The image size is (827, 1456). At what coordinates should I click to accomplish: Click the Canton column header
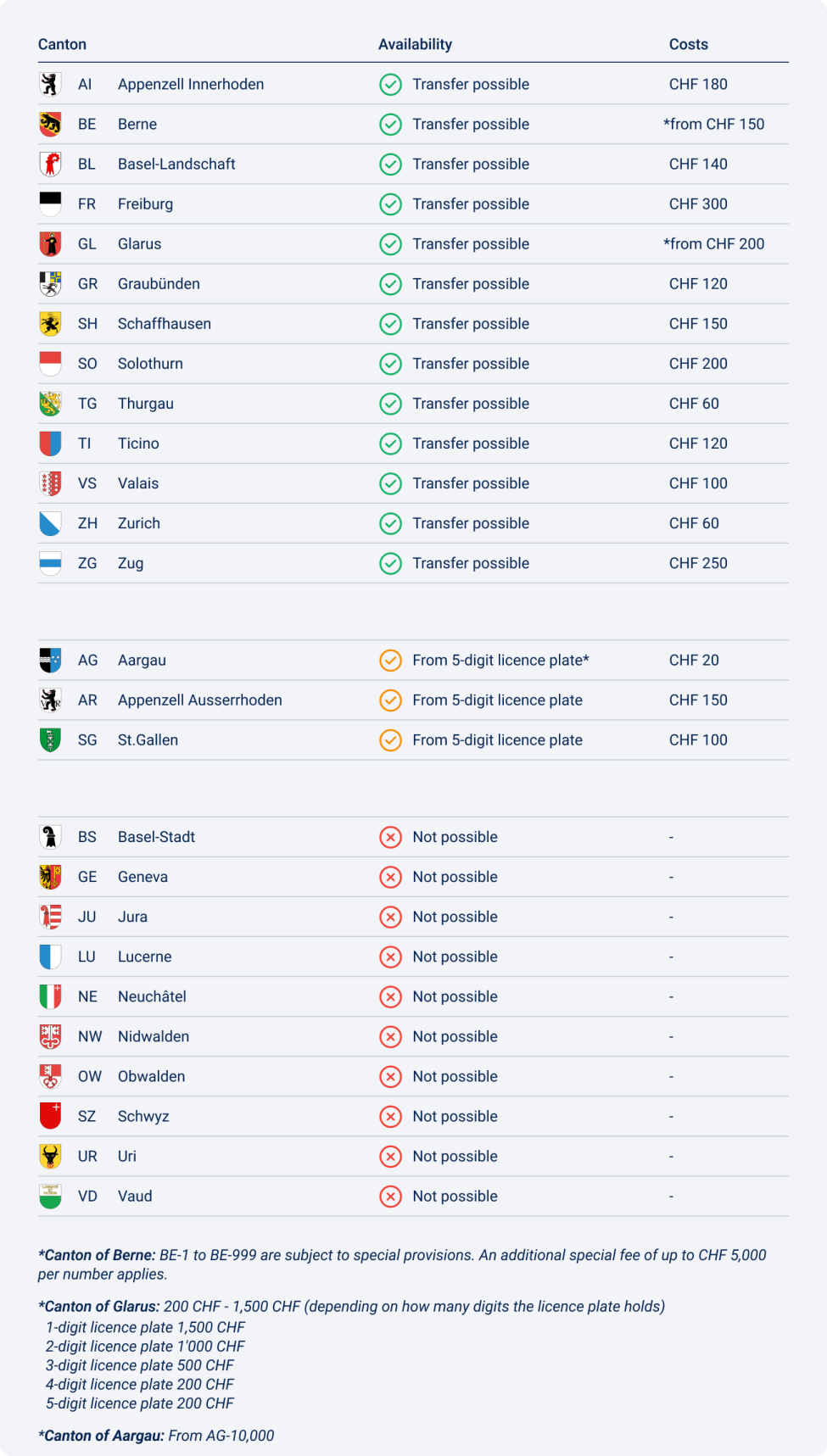62,44
